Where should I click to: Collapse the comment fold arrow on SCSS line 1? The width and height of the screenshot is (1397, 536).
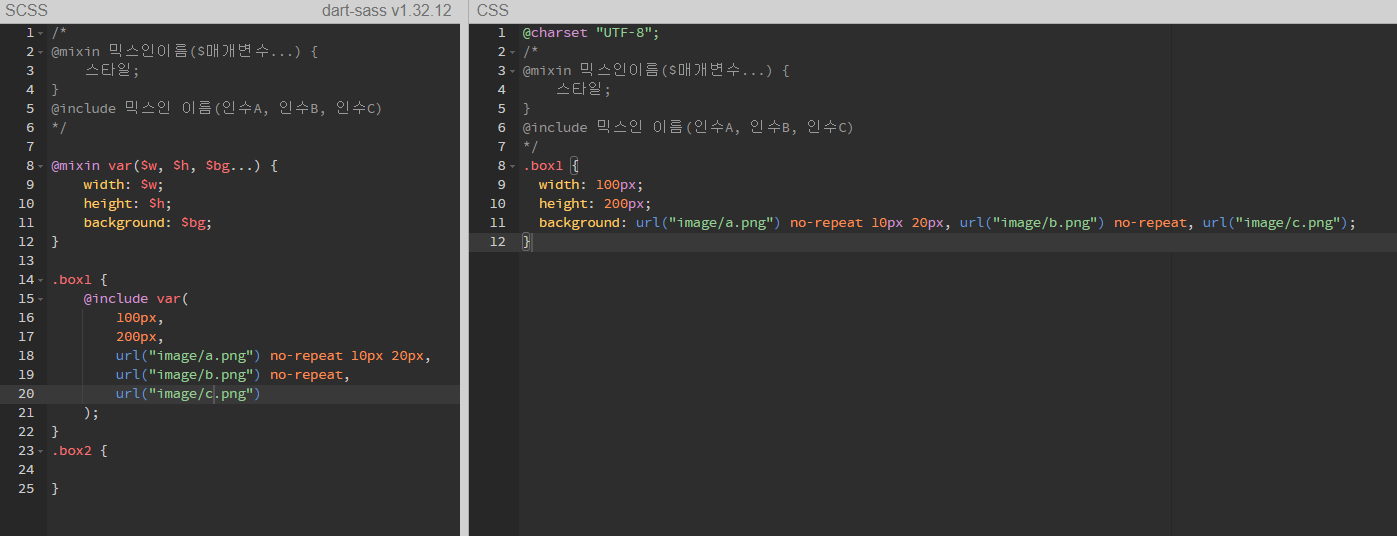40,33
